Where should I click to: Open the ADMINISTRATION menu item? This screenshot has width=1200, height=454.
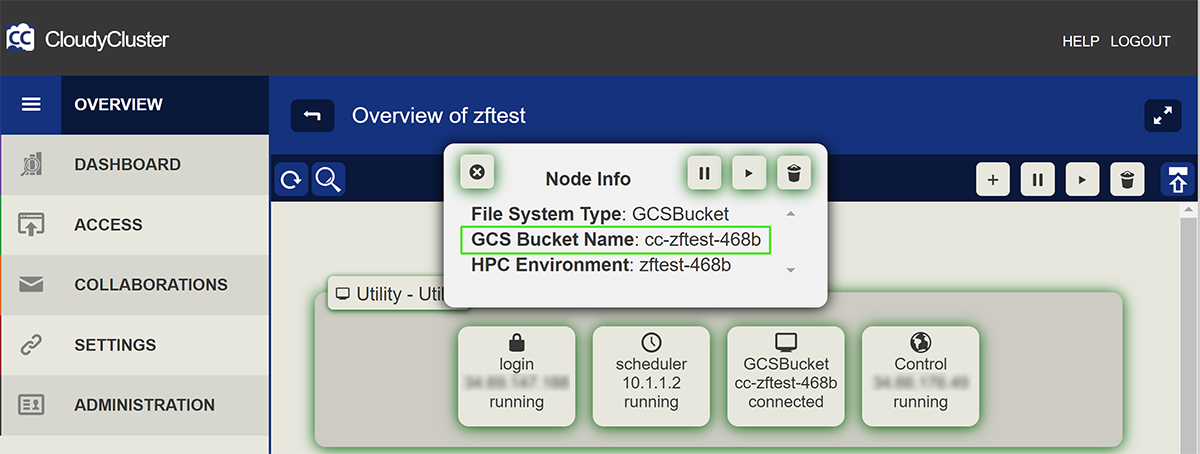click(134, 405)
